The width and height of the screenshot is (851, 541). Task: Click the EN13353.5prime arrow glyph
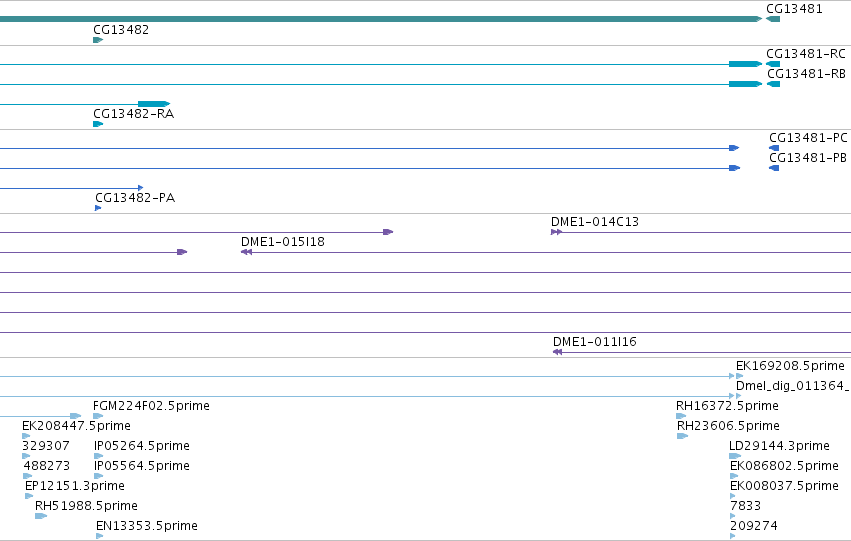coord(99,537)
